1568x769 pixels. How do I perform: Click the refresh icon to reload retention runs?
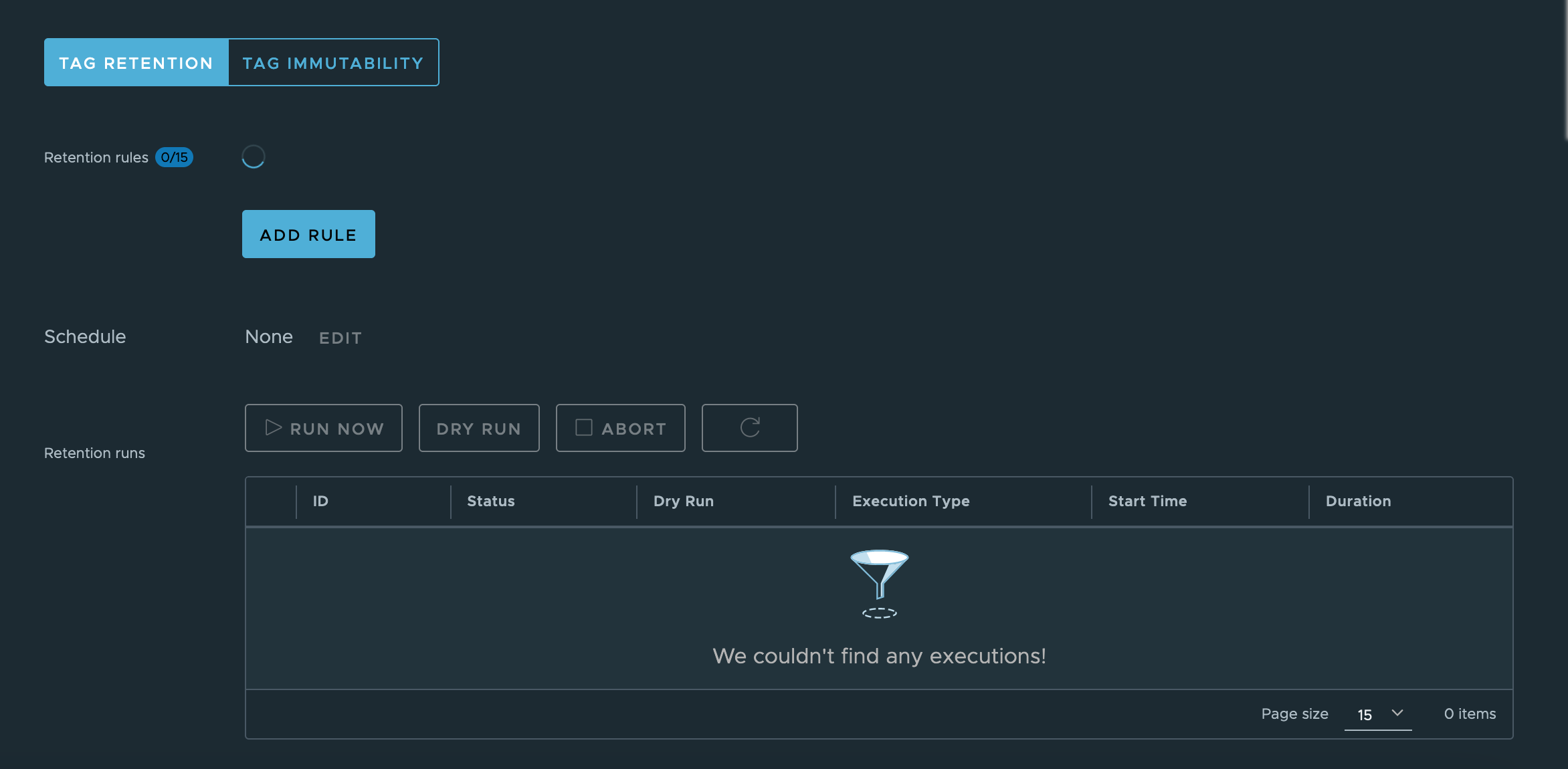[x=749, y=428]
